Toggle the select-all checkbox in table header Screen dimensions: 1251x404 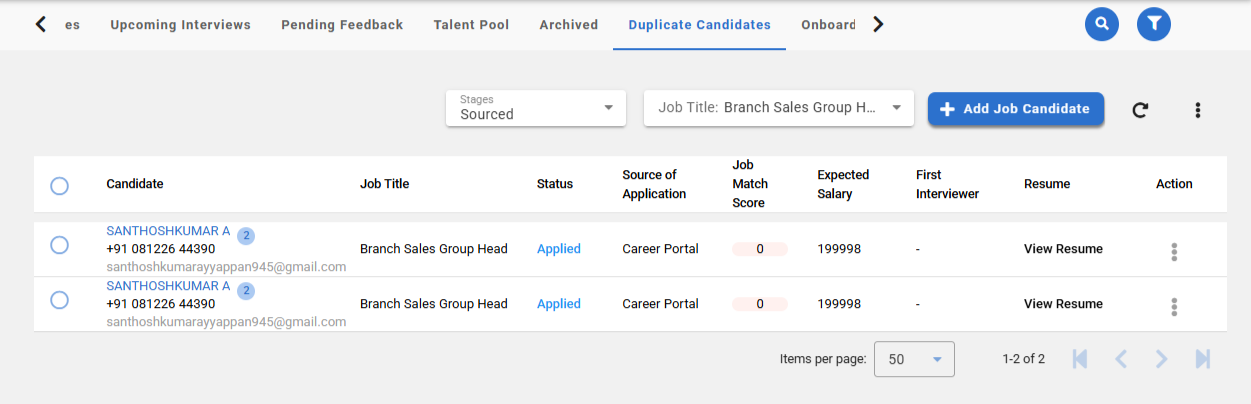click(x=59, y=185)
